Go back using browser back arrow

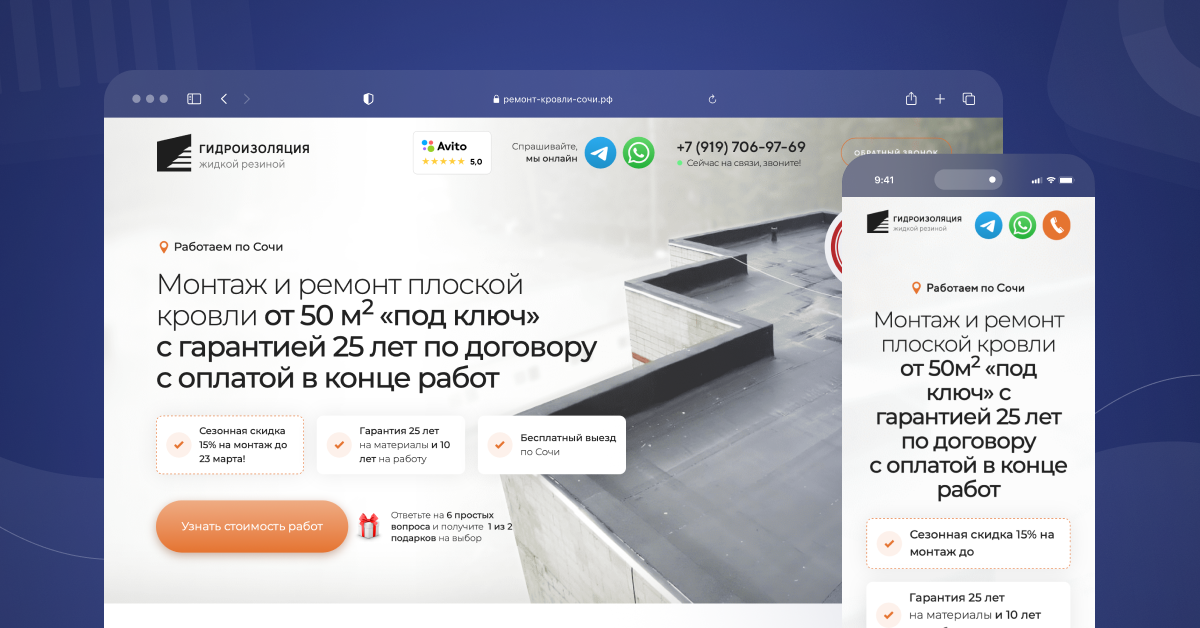(224, 99)
